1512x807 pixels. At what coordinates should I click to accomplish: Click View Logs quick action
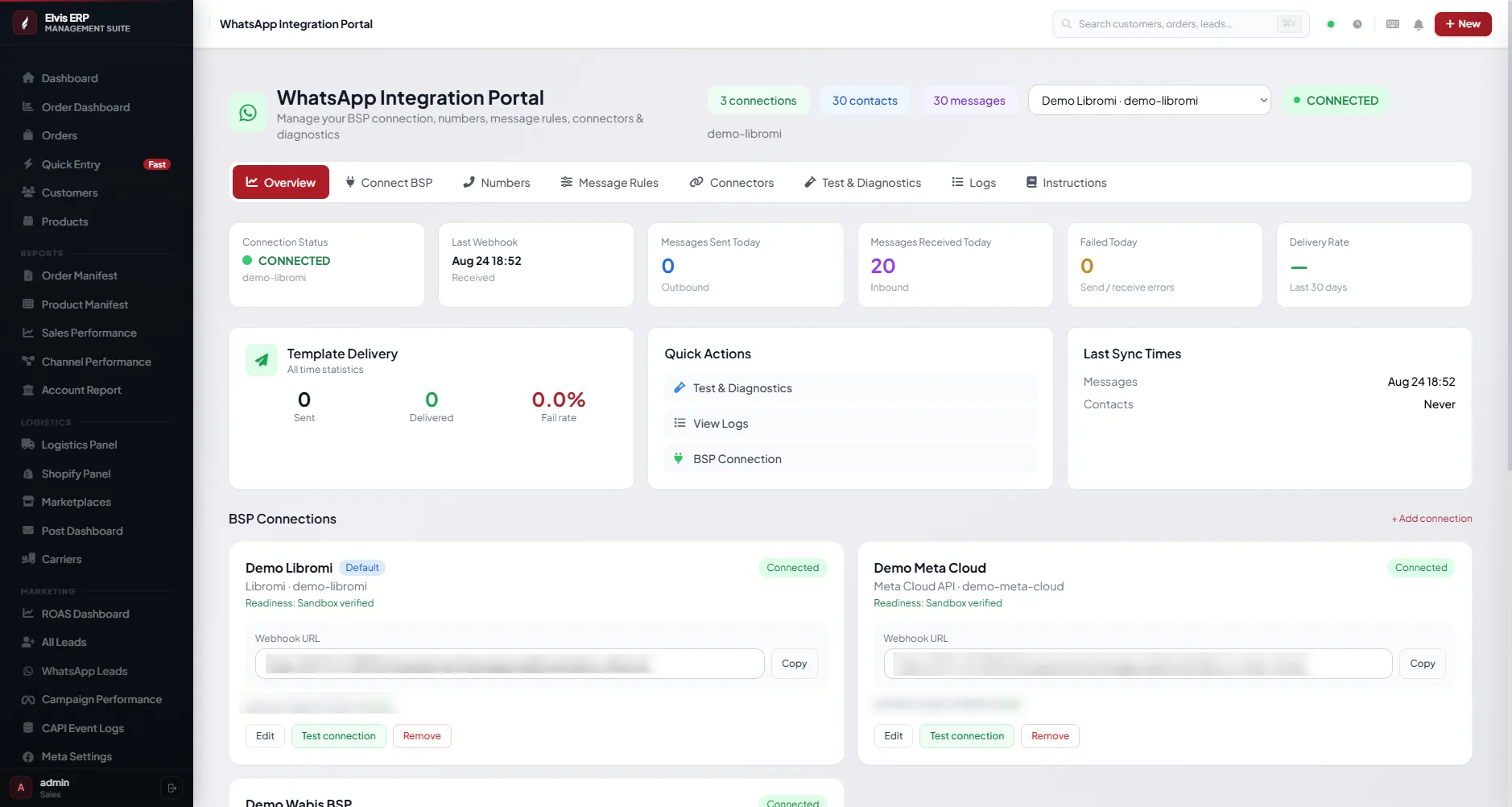850,424
